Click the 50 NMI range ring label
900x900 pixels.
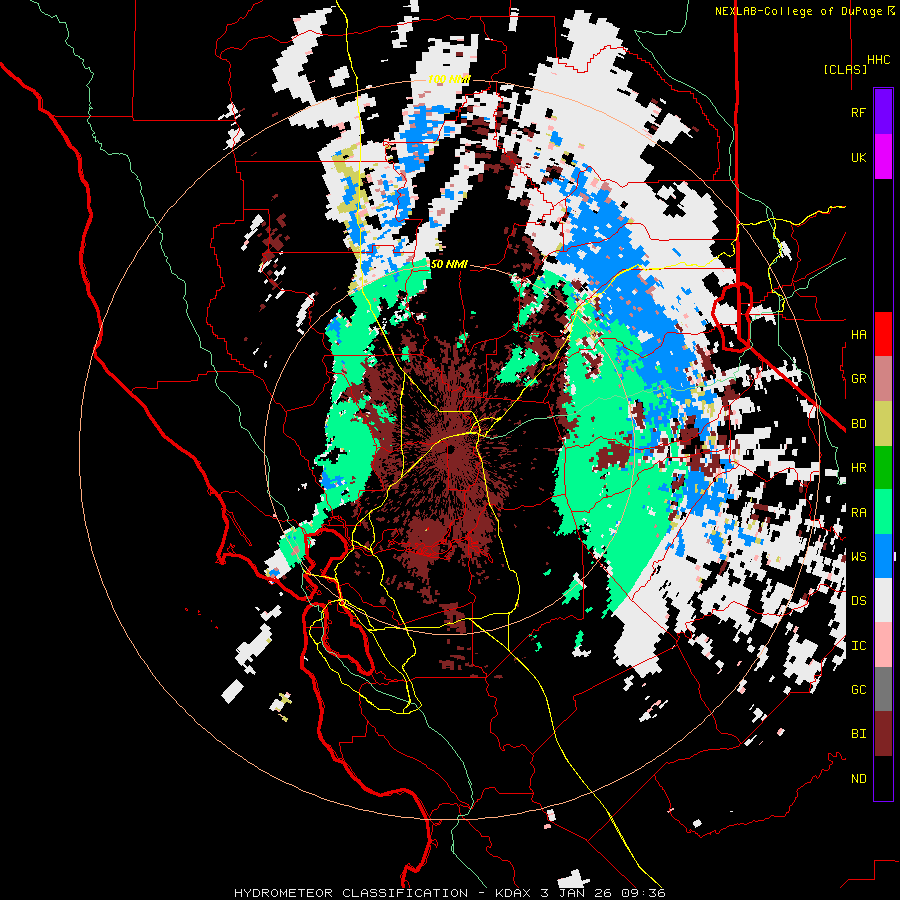click(449, 265)
